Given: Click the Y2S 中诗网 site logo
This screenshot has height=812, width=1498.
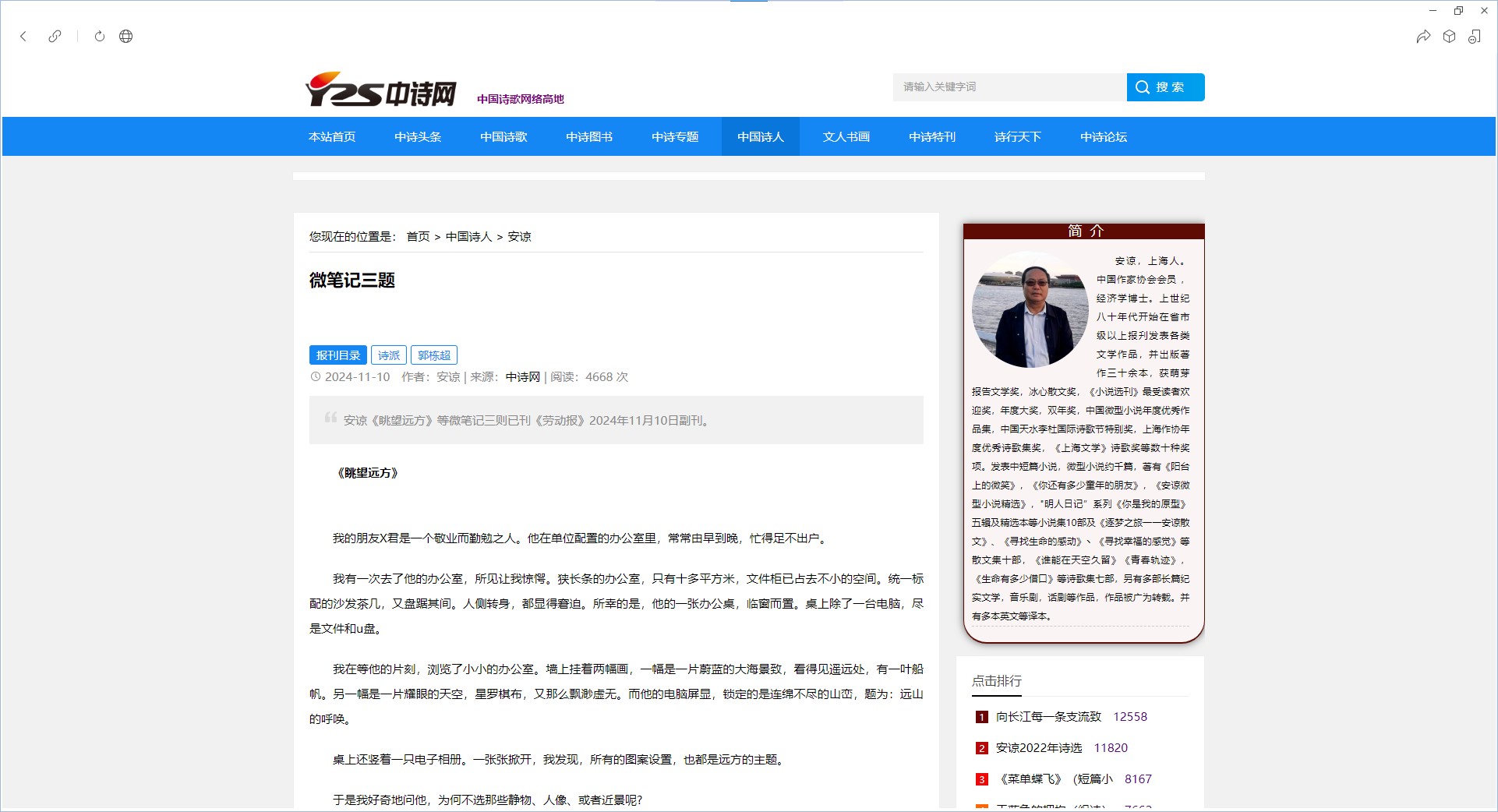Looking at the screenshot, I should 380,90.
